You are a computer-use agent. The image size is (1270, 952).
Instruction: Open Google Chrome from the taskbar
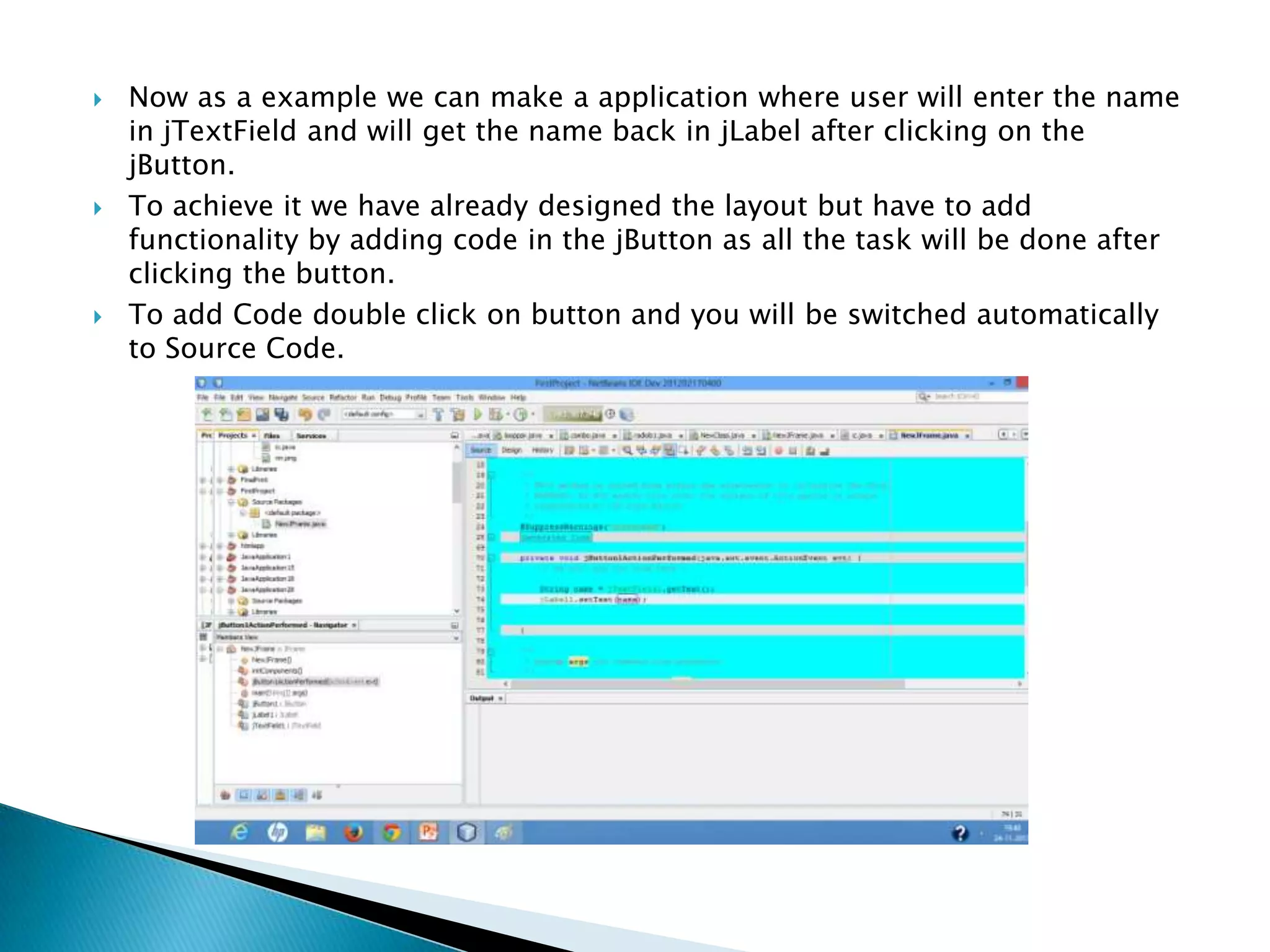coord(391,832)
